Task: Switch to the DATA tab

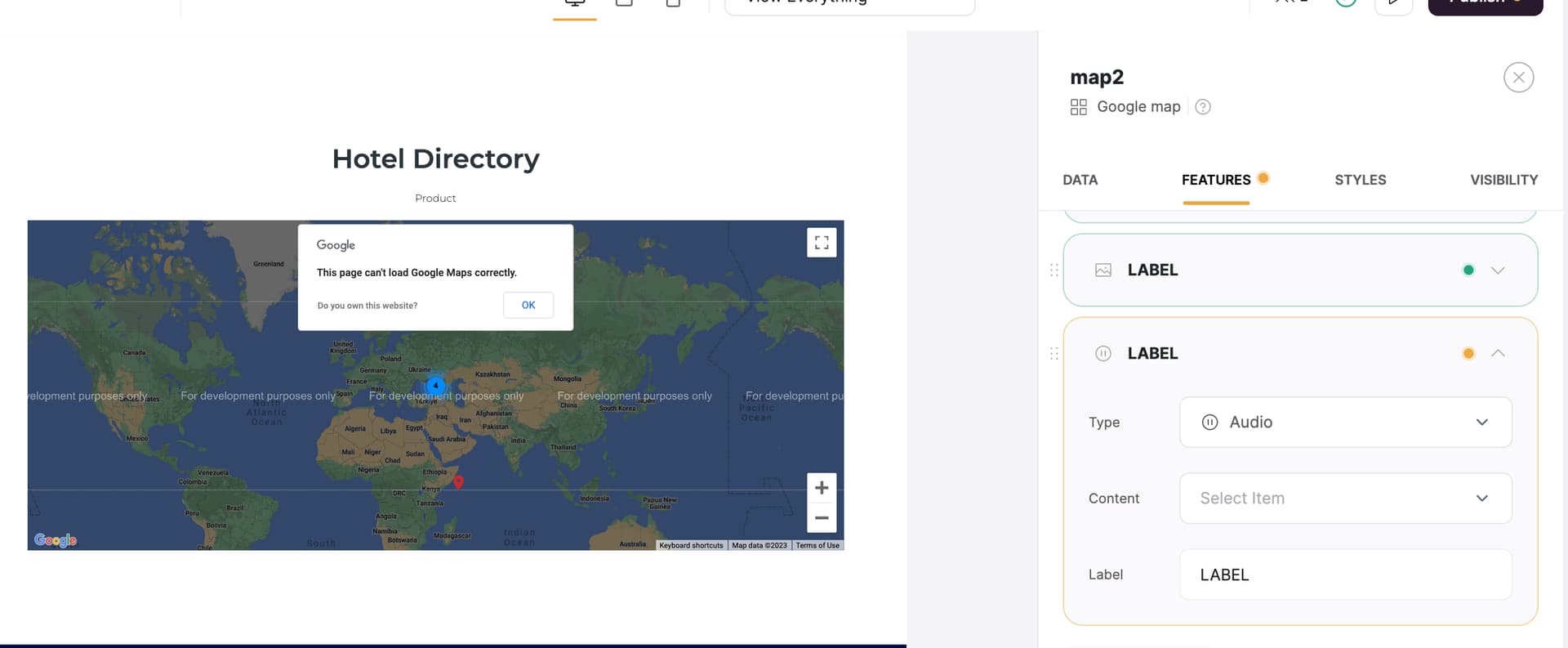Action: pyautogui.click(x=1080, y=180)
